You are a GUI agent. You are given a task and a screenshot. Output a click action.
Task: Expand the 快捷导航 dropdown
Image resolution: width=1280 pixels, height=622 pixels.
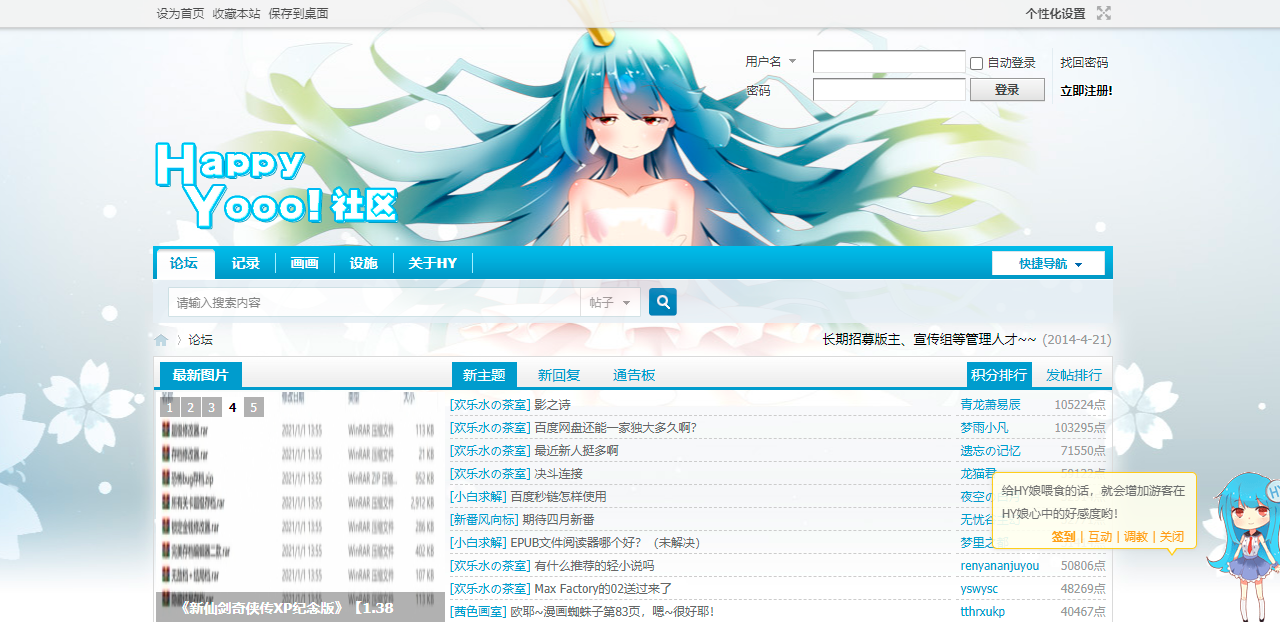(1049, 264)
